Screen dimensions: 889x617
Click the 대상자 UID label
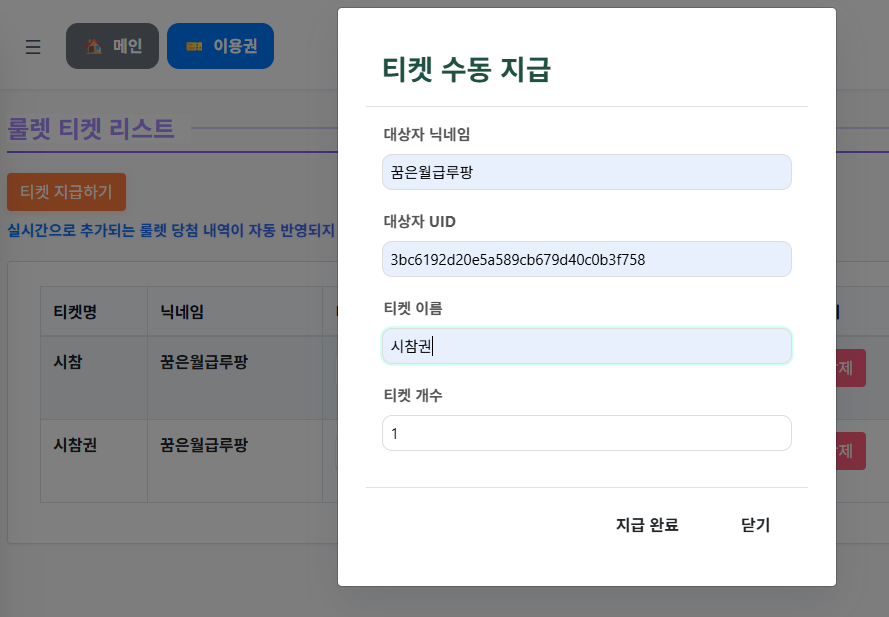click(x=420, y=221)
